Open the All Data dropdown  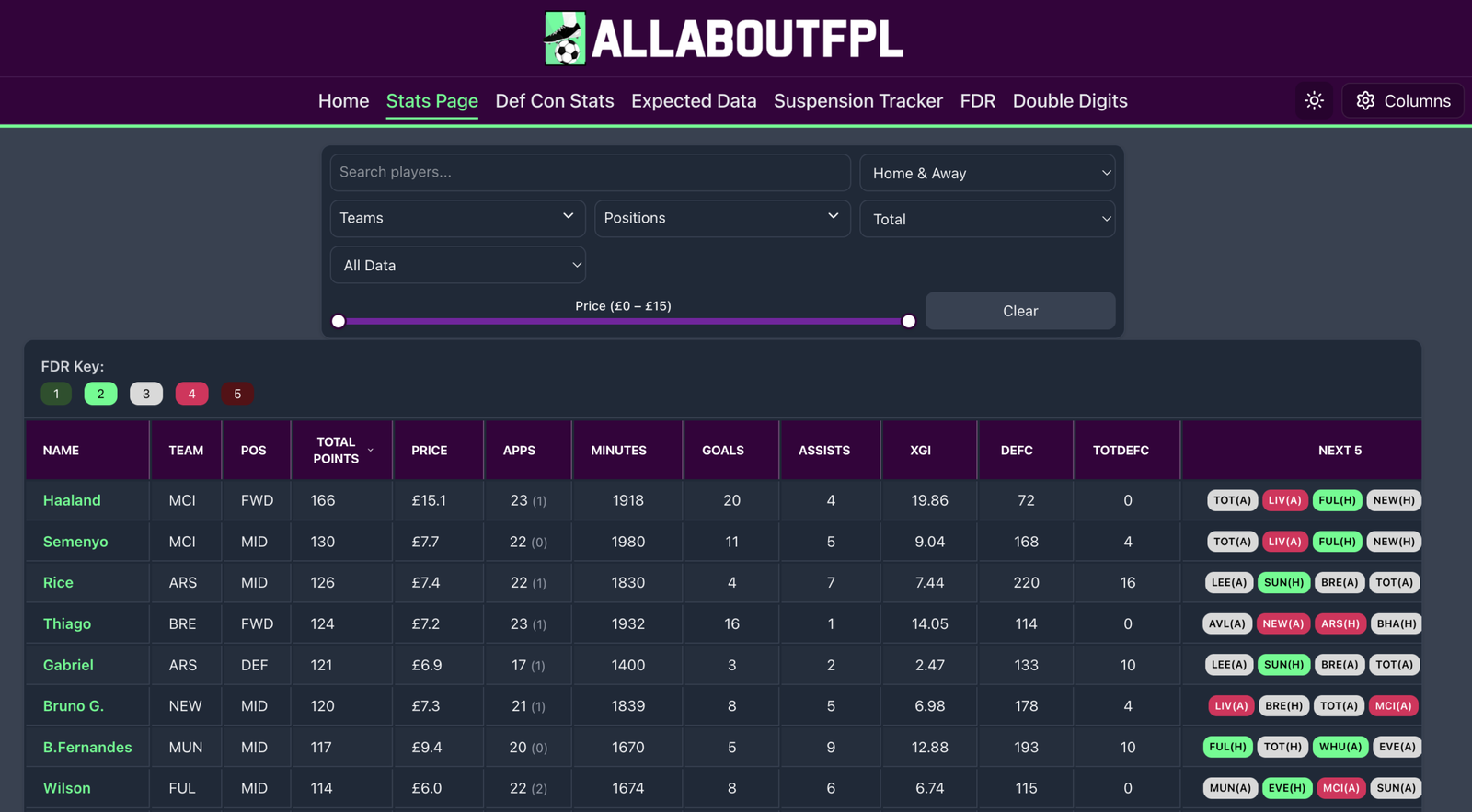click(x=457, y=265)
